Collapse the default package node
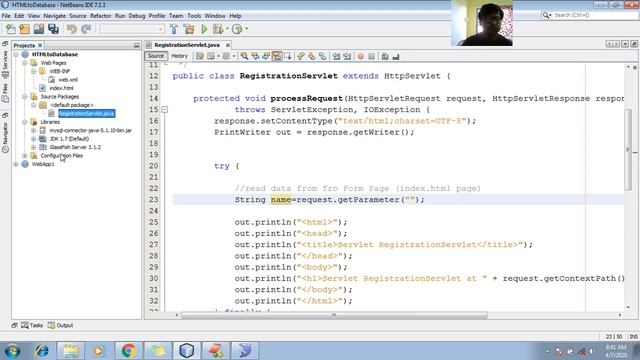640x360 pixels. 33,105
